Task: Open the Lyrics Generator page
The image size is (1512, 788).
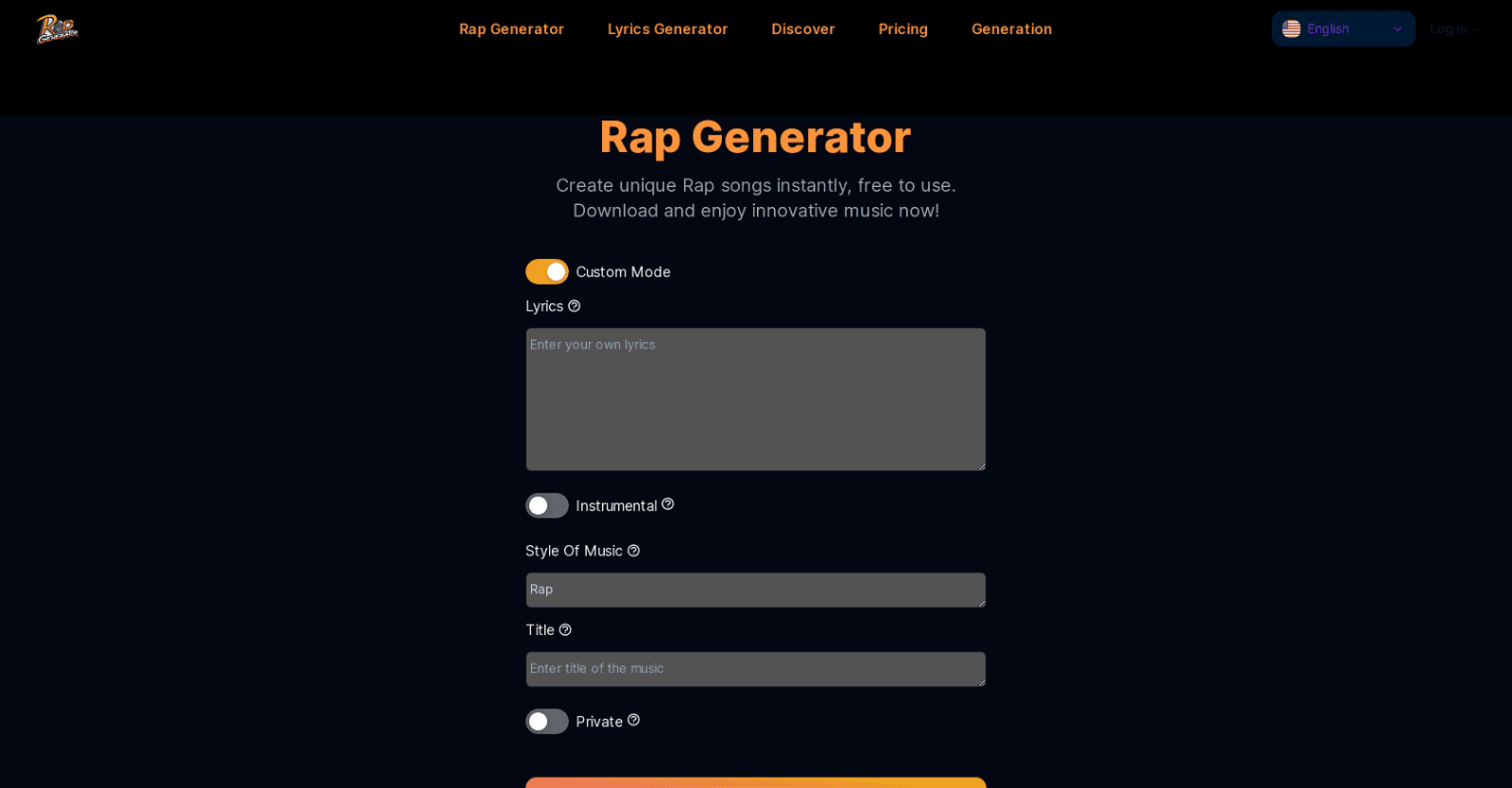Action: [x=667, y=28]
